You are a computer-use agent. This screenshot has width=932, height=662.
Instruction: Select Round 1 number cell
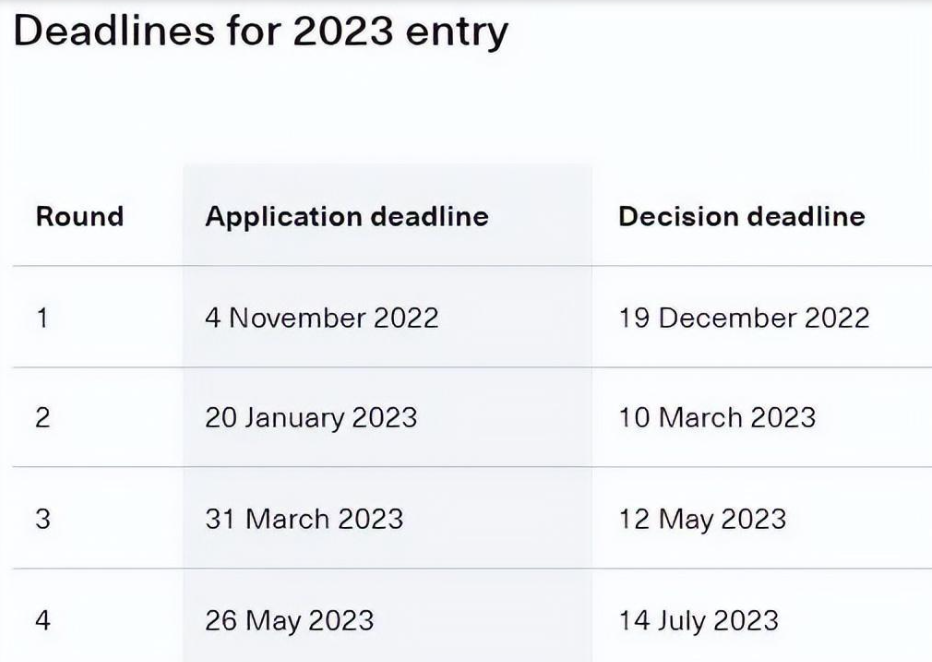(42, 318)
